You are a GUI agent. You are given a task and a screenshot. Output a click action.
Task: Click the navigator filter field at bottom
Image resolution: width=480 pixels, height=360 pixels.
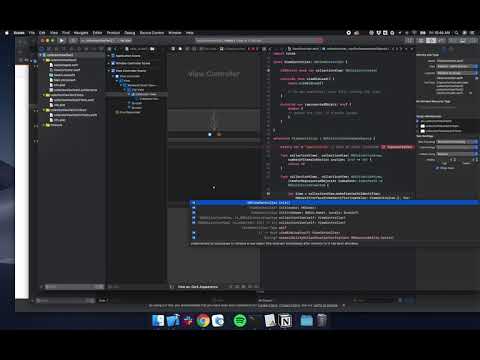click(x=74, y=287)
